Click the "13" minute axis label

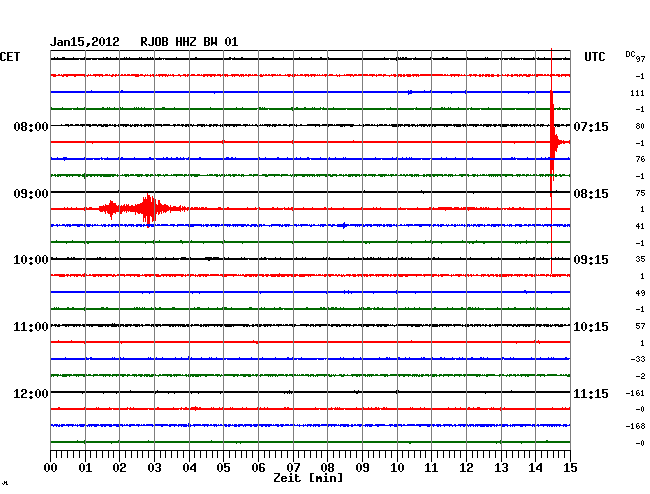click(501, 468)
